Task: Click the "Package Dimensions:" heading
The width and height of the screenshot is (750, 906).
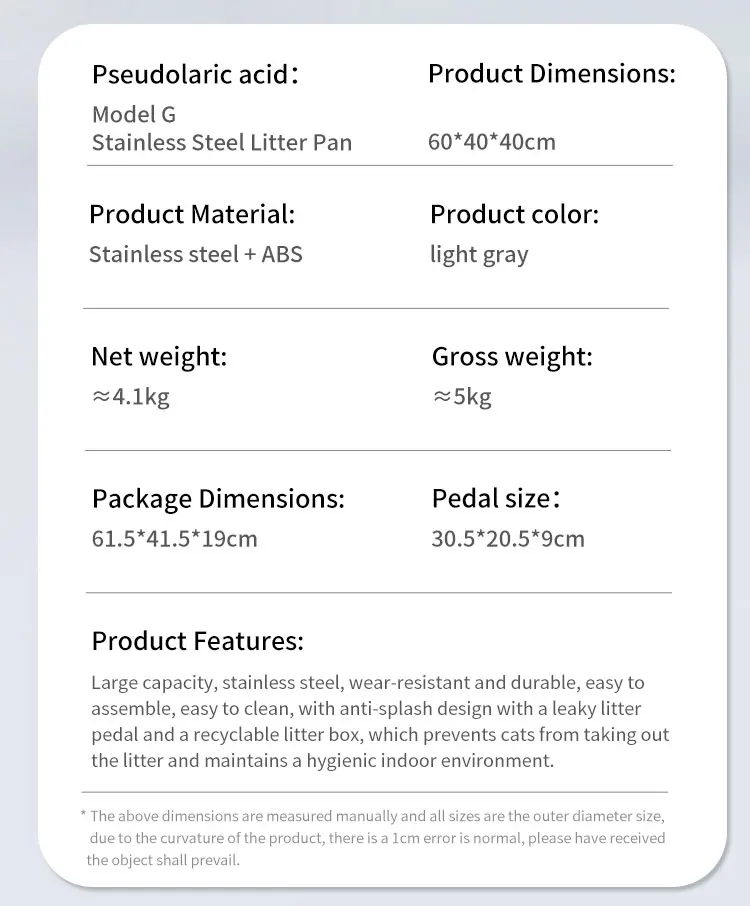Action: [218, 499]
